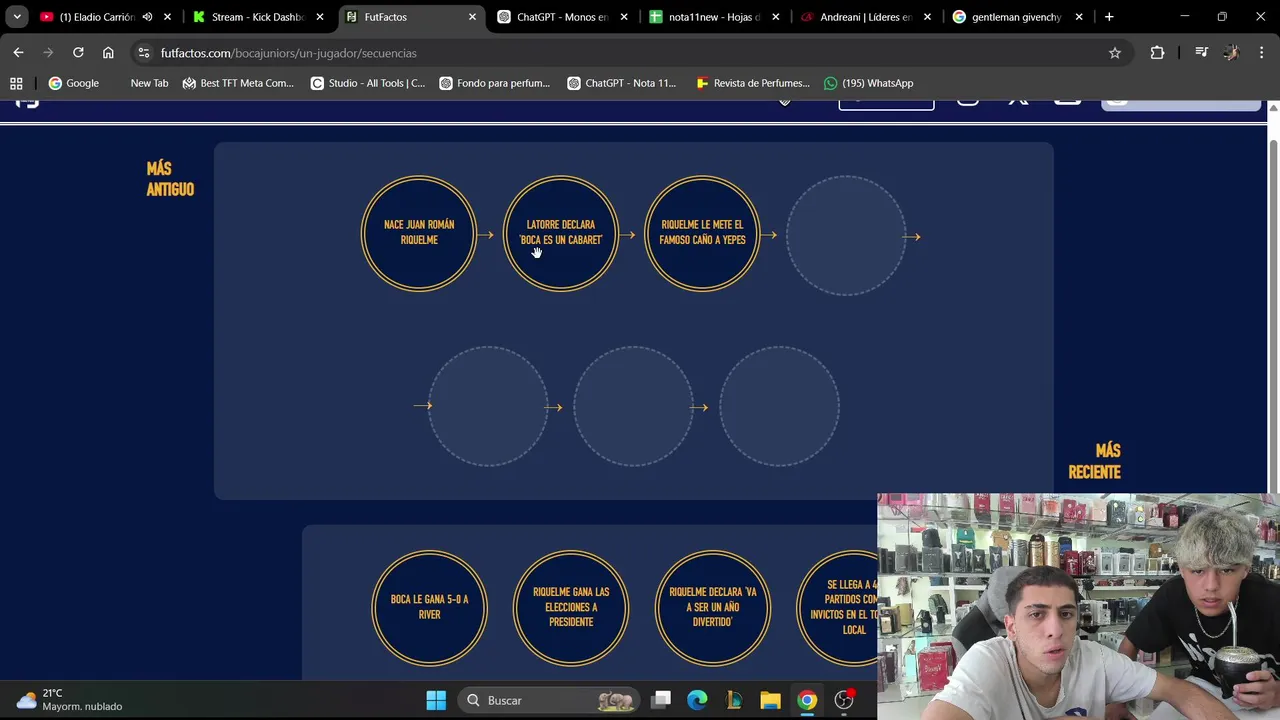Open the Best TFT Meta Comps bookmark
This screenshot has width=1280, height=720.
tap(238, 83)
